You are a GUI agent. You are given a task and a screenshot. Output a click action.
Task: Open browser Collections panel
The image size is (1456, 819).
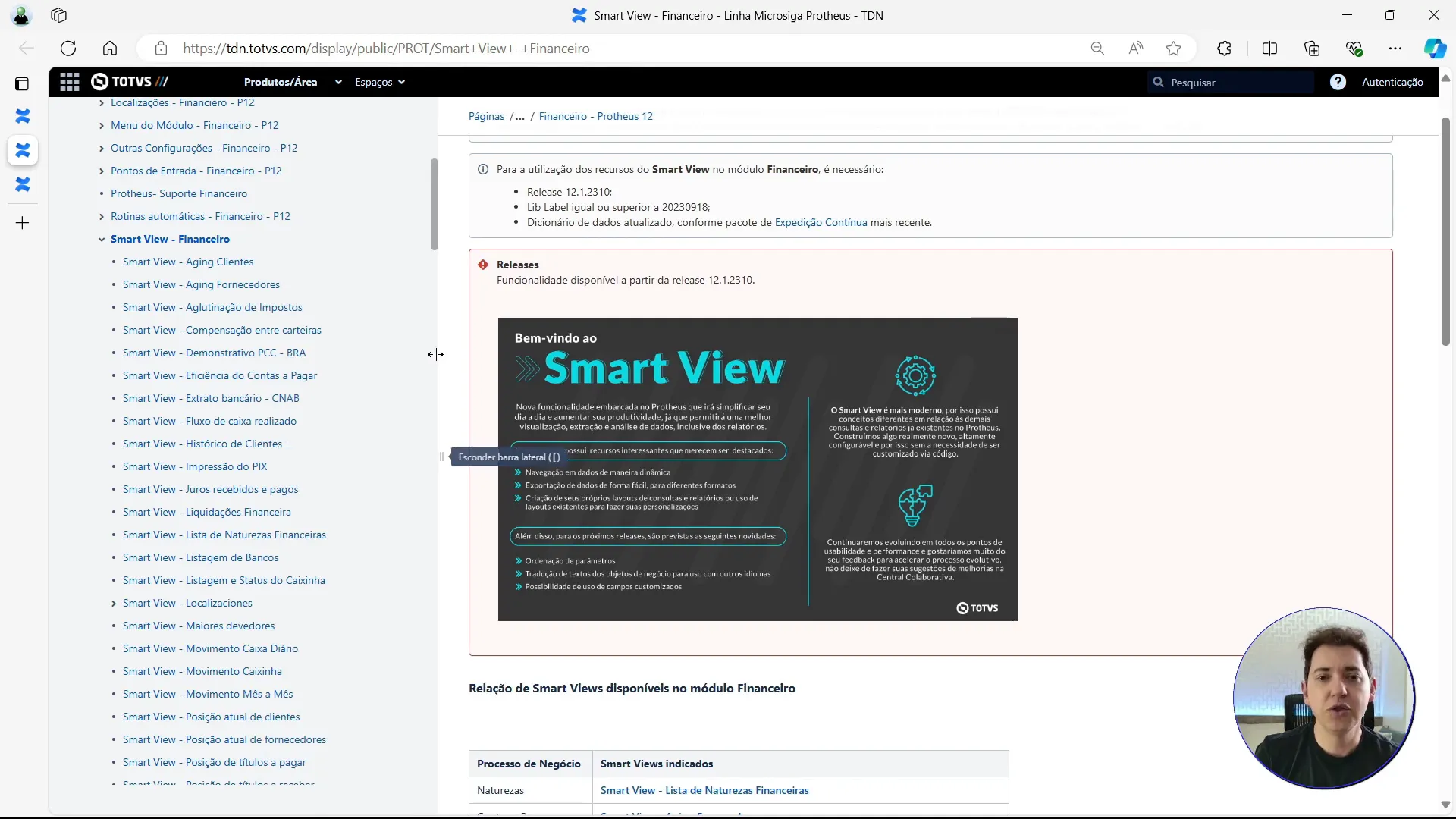pos(1312,49)
